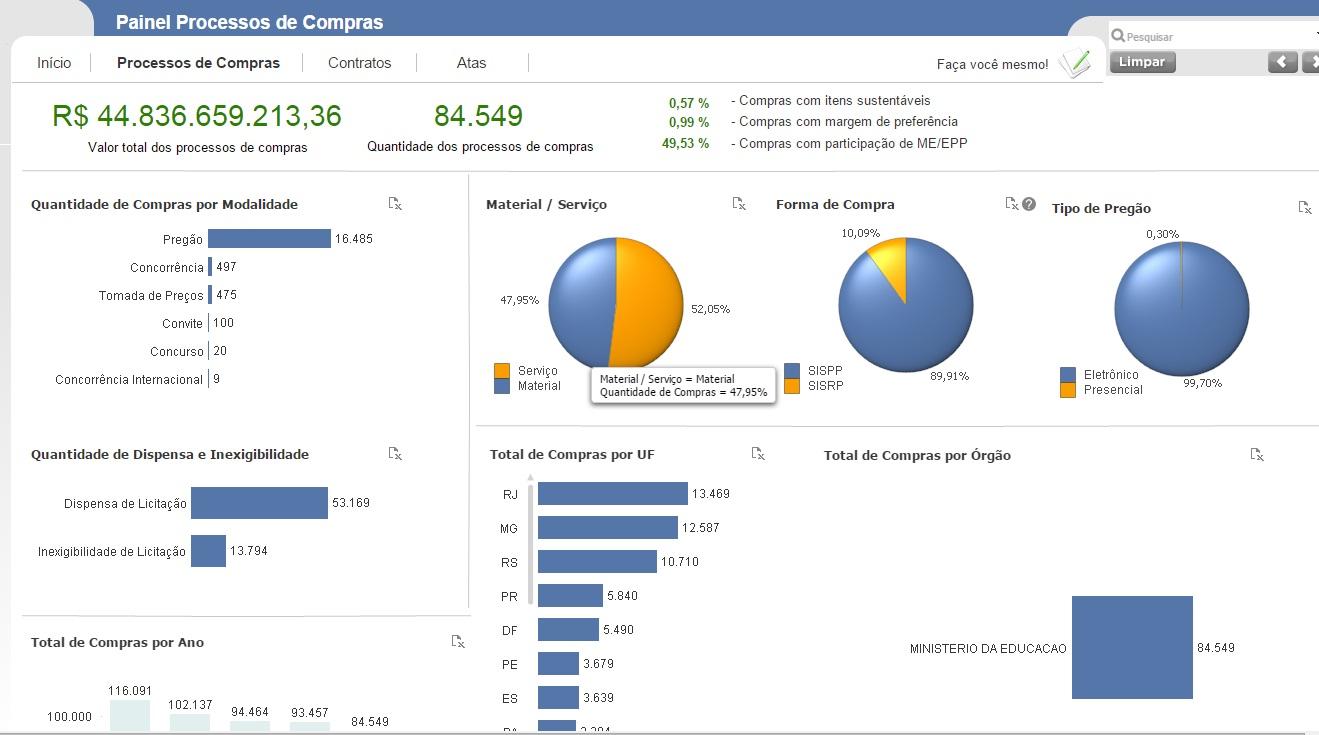Screen dimensions: 1319x735
Task: Select the MINISTERIO DA EDUCACAO bar
Action: coord(1132,648)
